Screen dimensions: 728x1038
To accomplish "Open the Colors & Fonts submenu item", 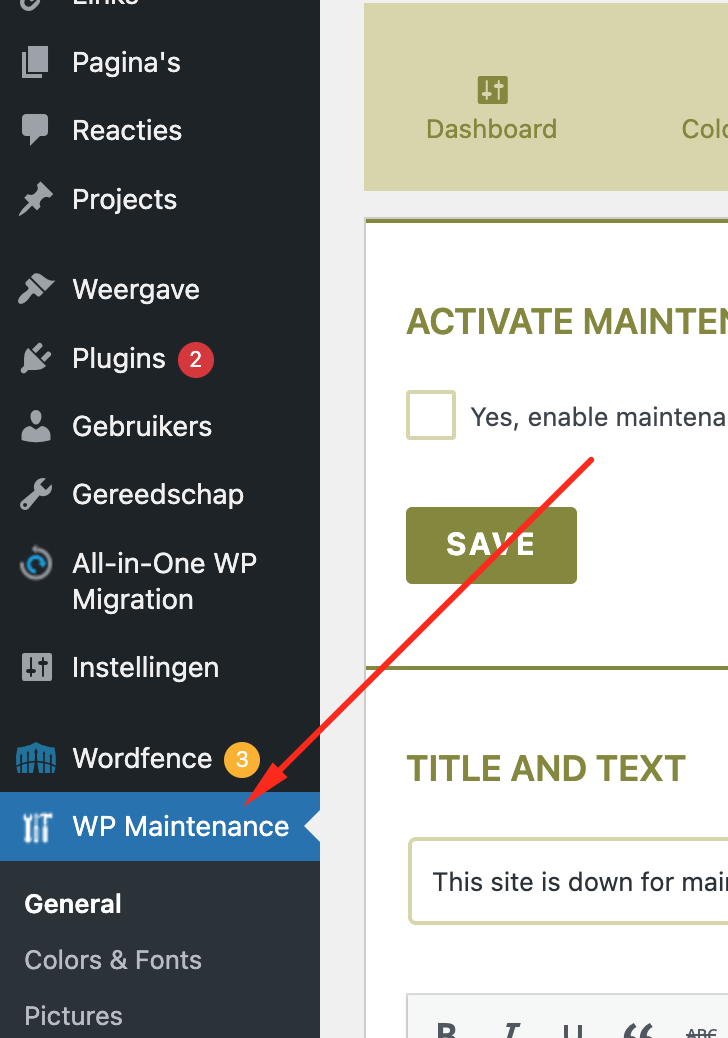I will 112,959.
